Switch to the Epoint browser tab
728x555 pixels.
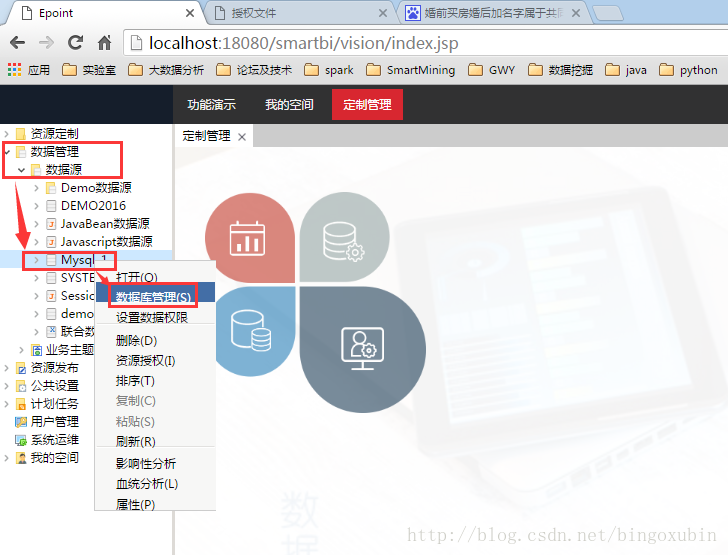[104, 13]
